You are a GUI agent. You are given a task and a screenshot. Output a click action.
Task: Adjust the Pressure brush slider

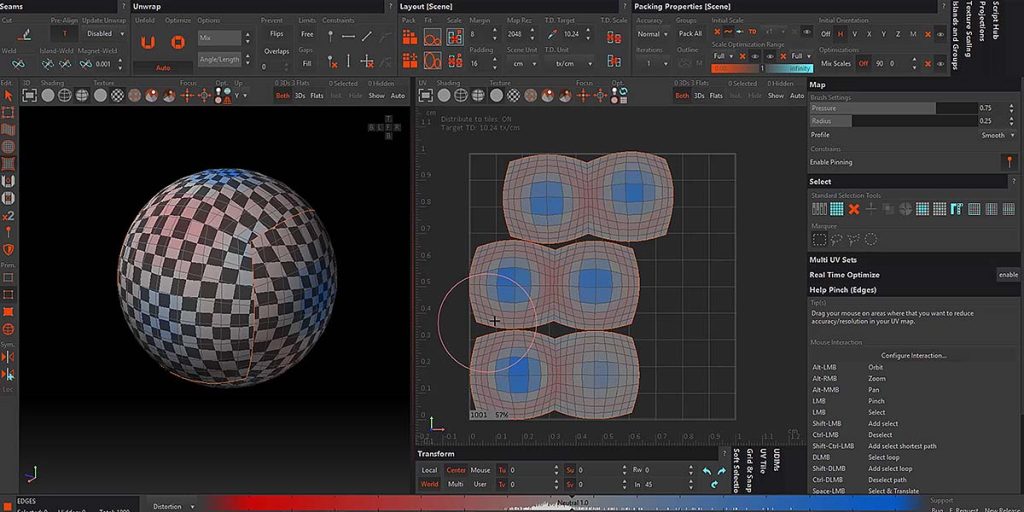click(892, 108)
